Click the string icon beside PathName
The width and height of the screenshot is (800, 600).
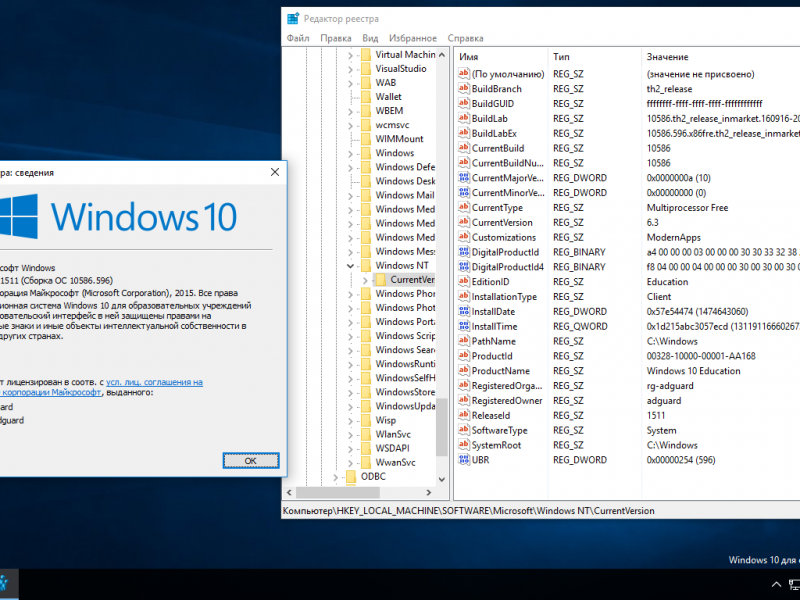[x=464, y=341]
